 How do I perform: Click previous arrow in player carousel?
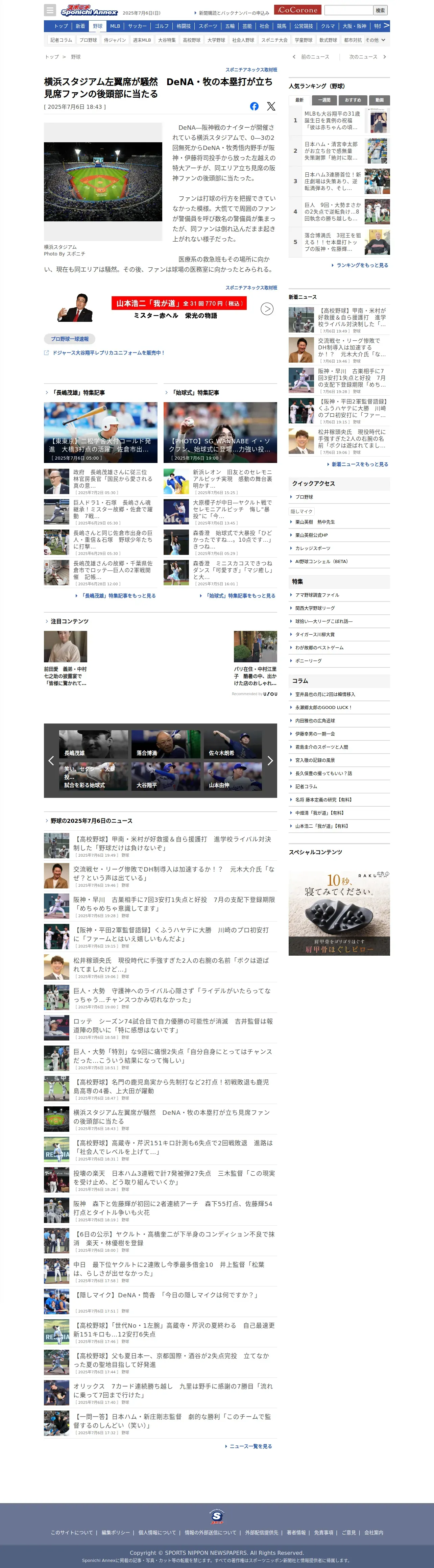click(51, 760)
